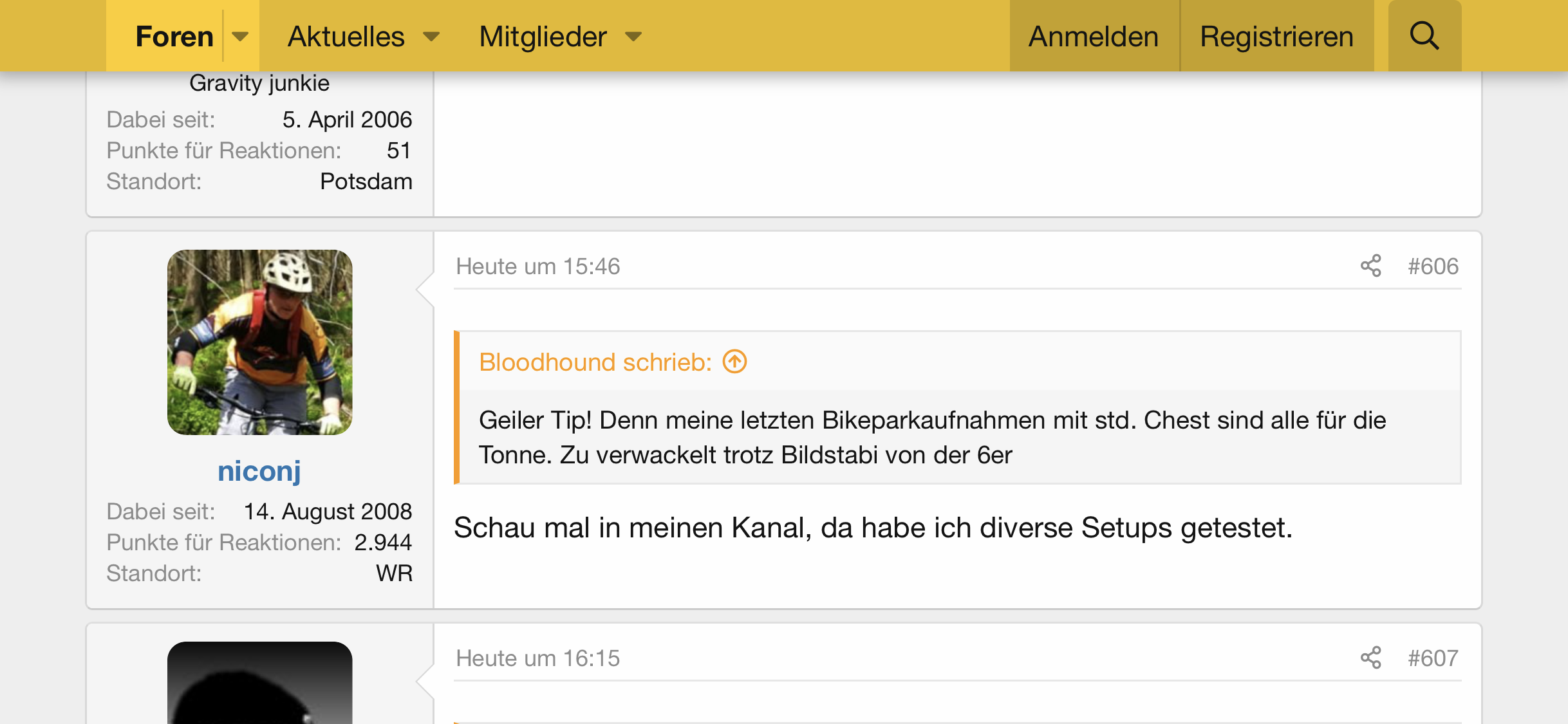Open the dark avatar of post #607
The image size is (1568, 724).
(x=260, y=683)
